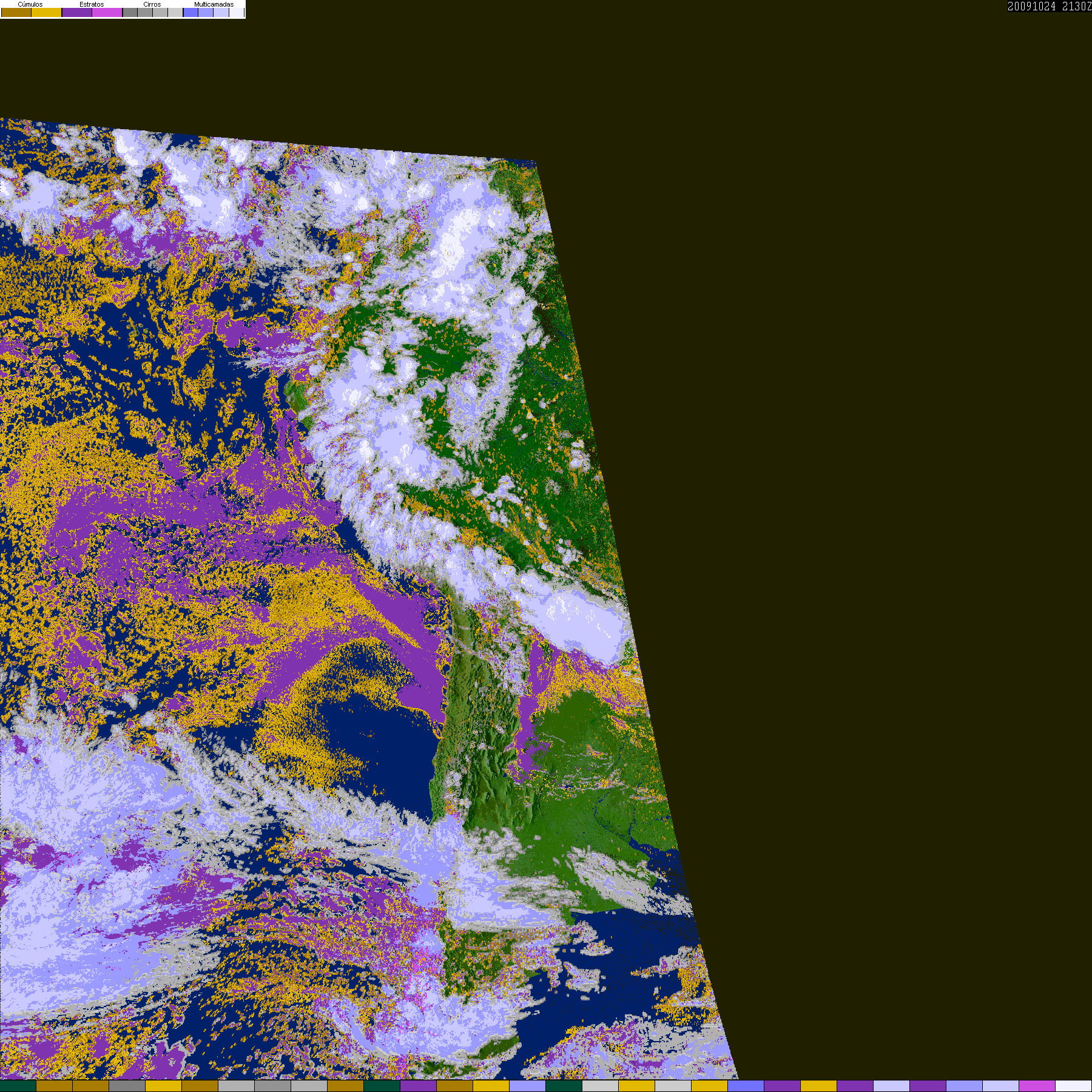Choose the second-darkest blue Multicamadas swatch
The height and width of the screenshot is (1092, 1092).
click(x=206, y=12)
